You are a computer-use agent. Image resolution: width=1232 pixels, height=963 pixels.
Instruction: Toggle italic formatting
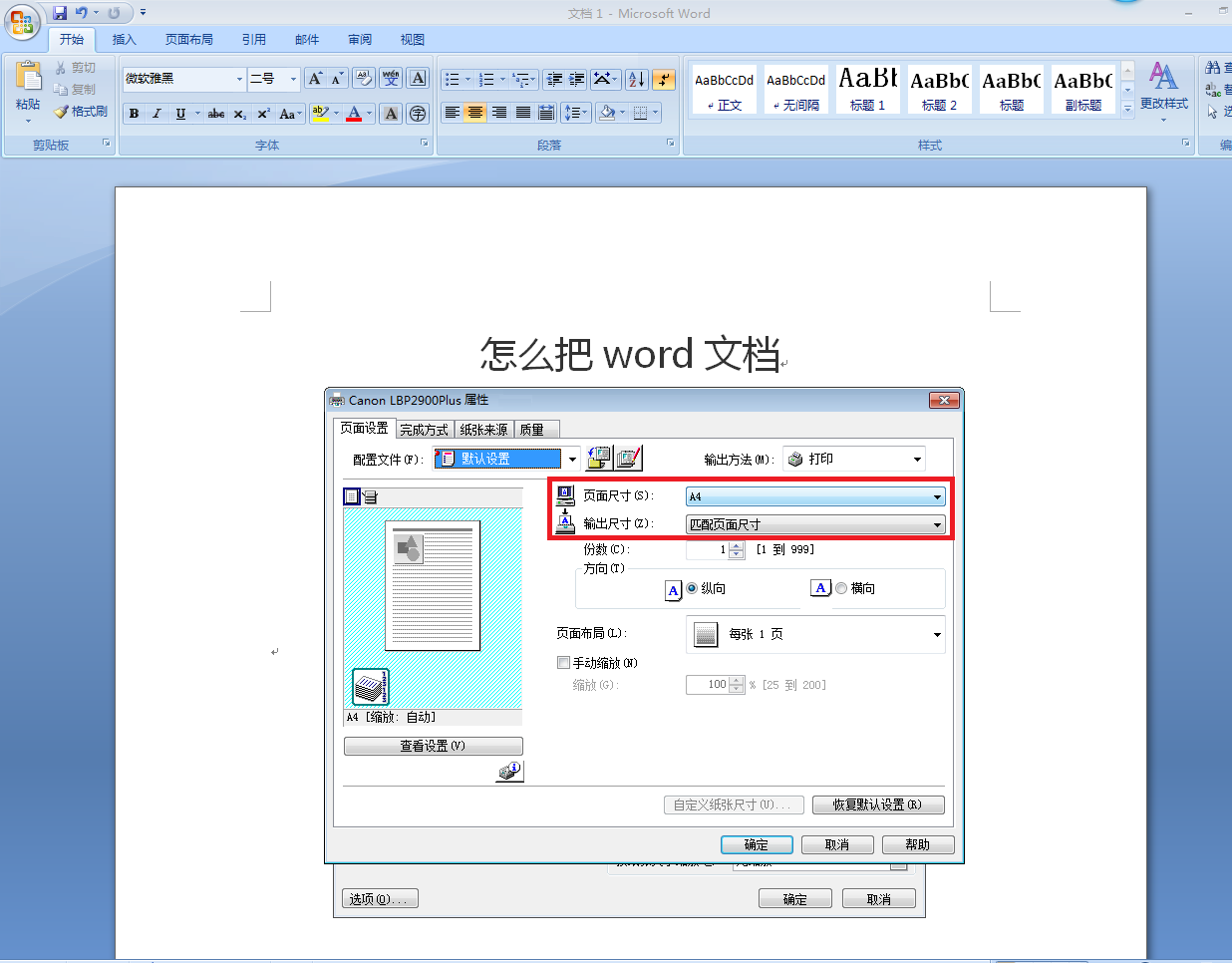[x=156, y=114]
